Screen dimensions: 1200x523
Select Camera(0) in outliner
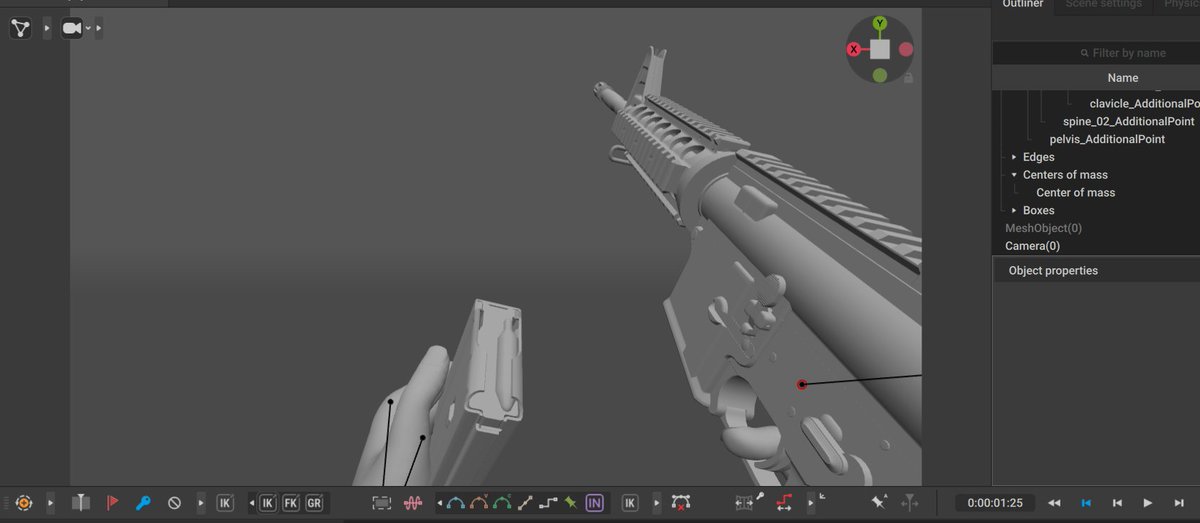1032,246
